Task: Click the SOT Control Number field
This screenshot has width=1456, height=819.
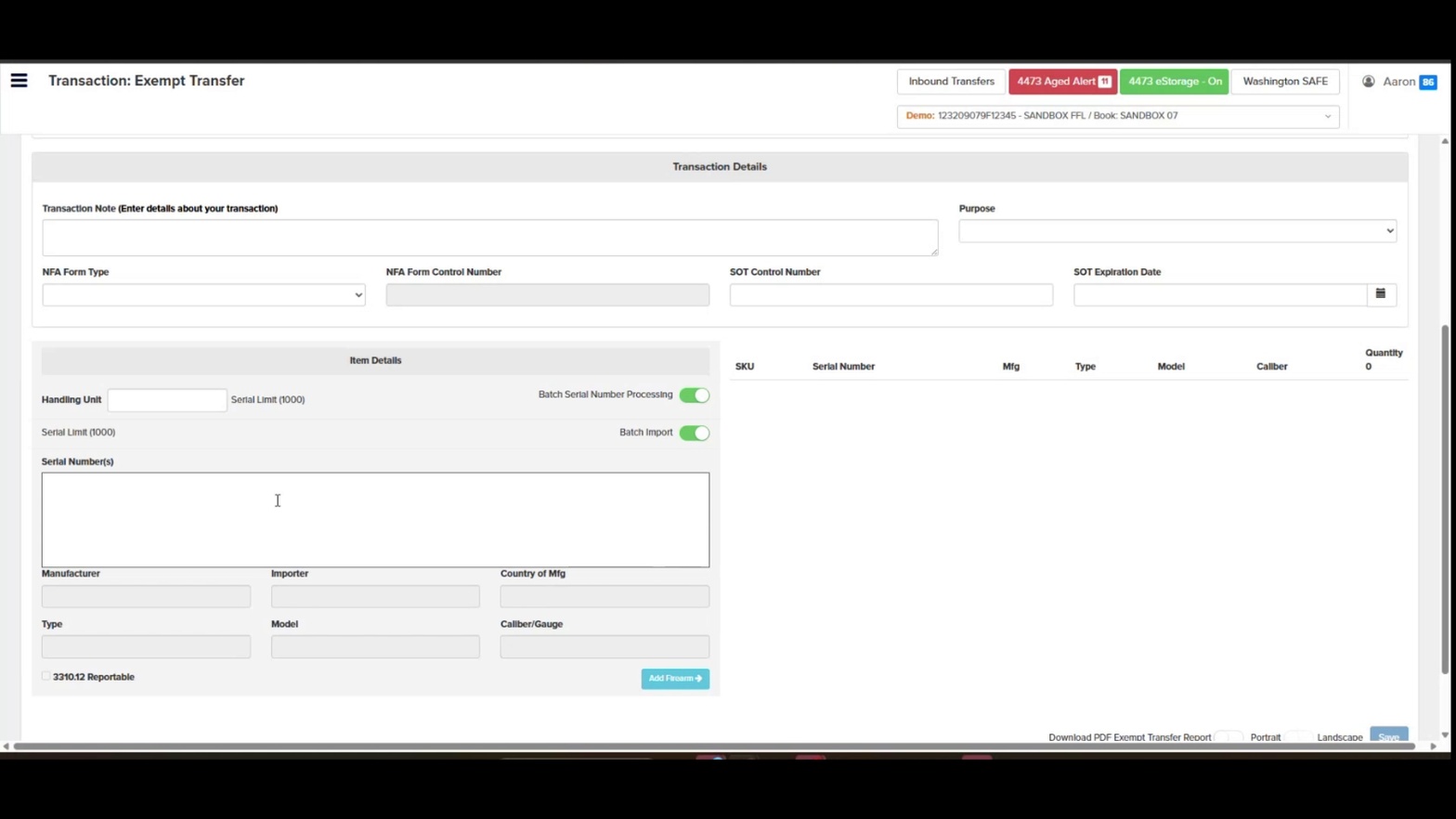Action: click(x=891, y=295)
